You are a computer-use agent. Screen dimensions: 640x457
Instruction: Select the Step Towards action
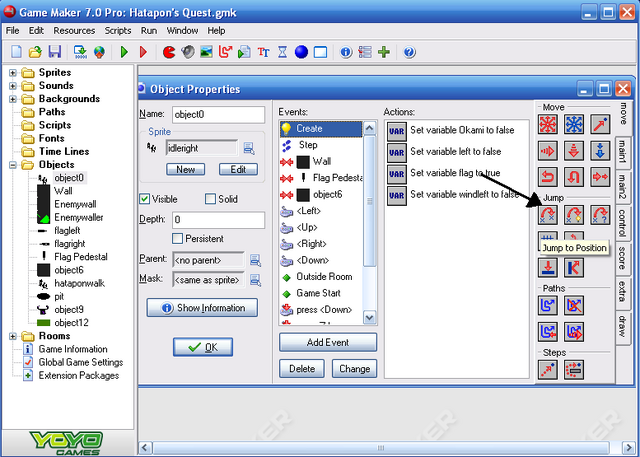tap(548, 369)
